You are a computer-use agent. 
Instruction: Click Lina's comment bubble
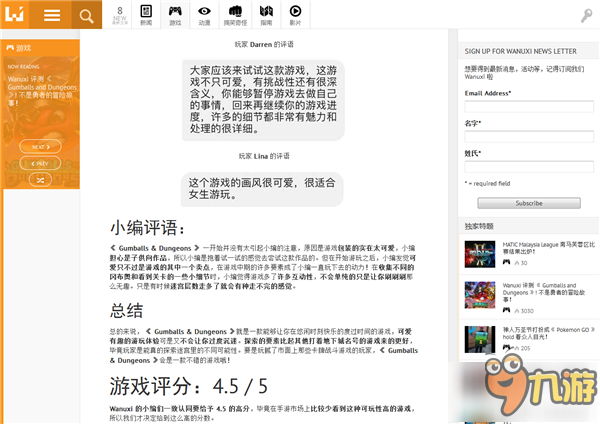point(262,189)
